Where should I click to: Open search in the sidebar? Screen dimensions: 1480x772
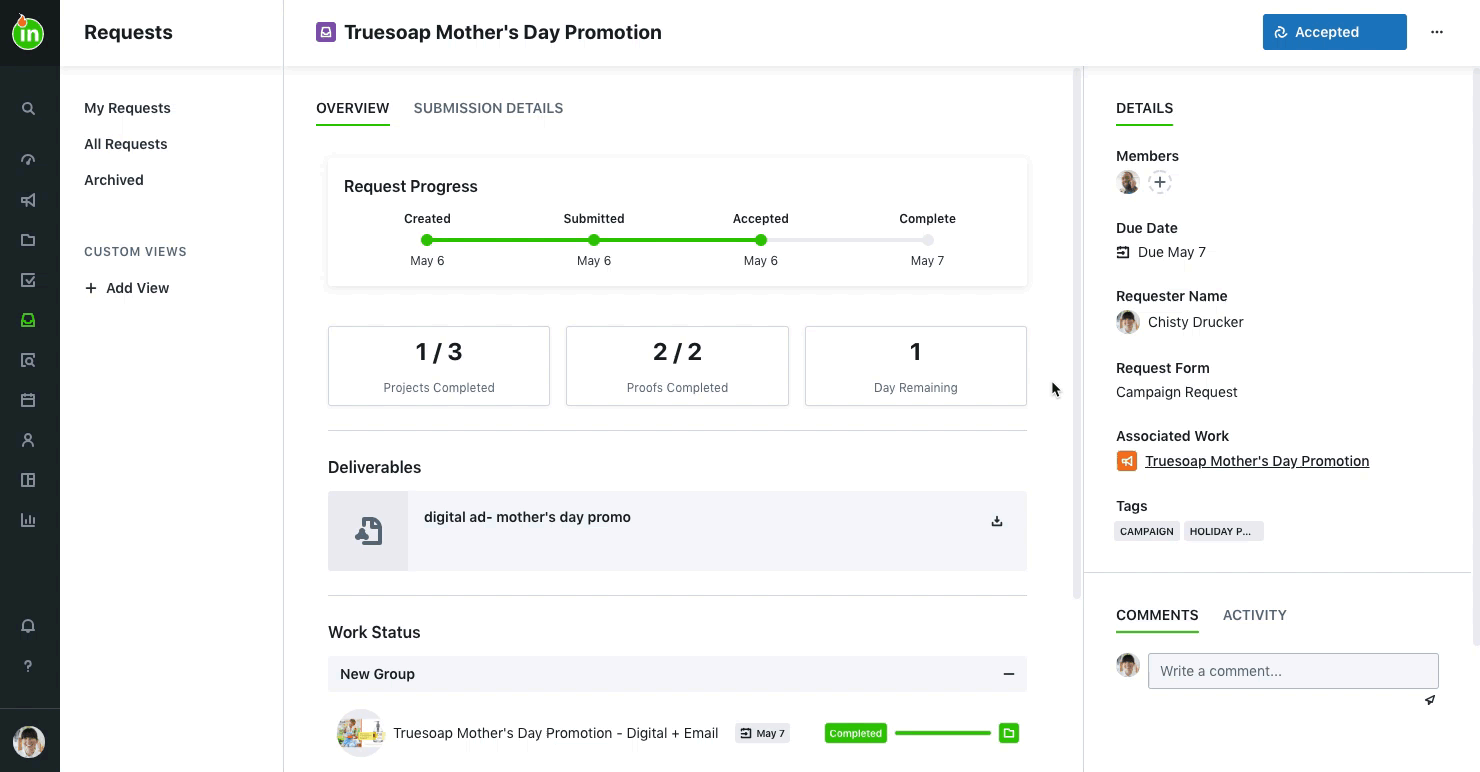28,108
